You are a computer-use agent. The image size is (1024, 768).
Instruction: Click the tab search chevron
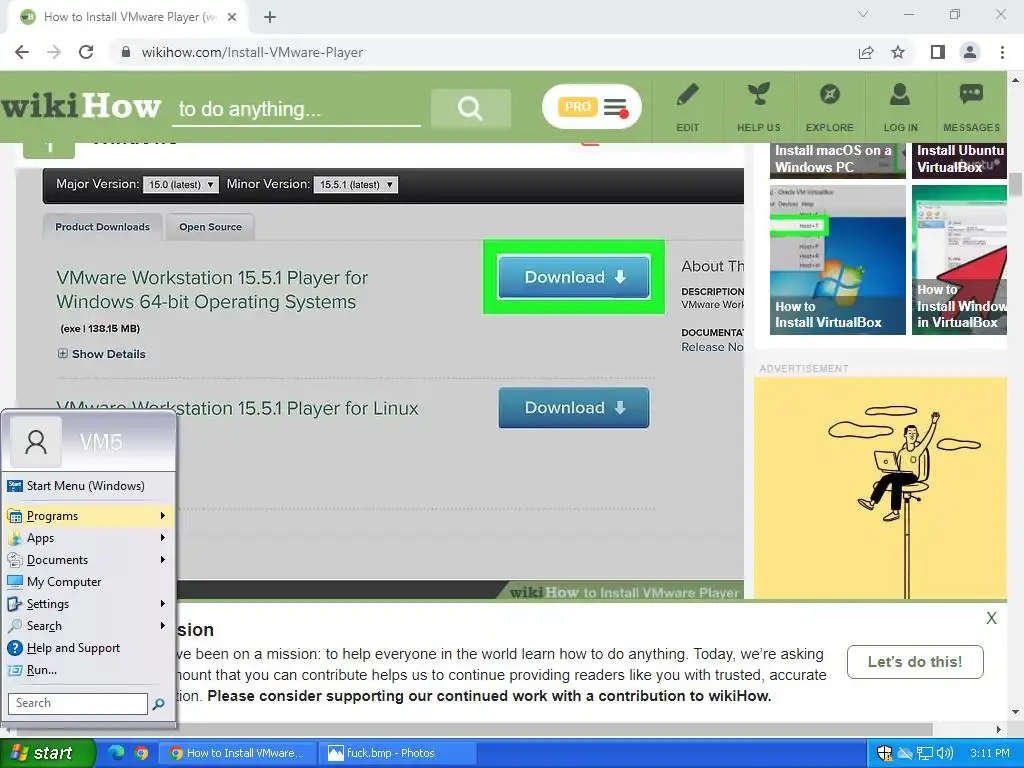click(863, 14)
